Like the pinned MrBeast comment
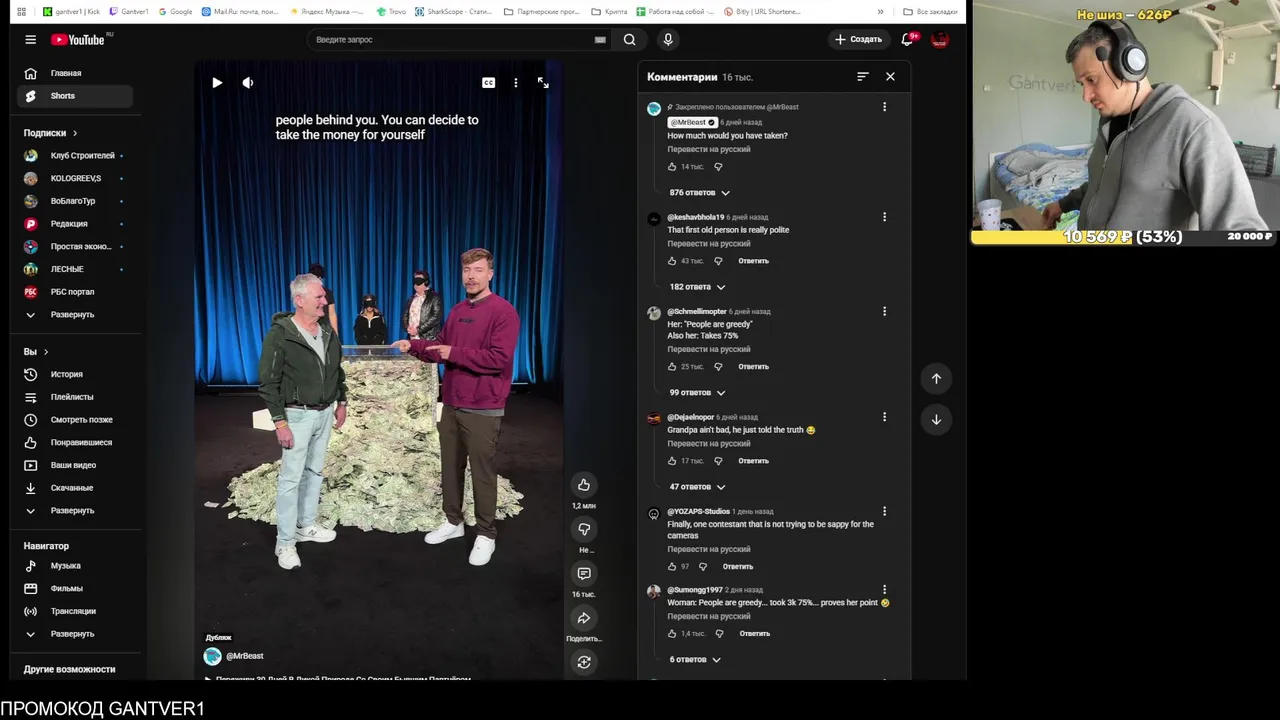1280x720 pixels. [672, 167]
